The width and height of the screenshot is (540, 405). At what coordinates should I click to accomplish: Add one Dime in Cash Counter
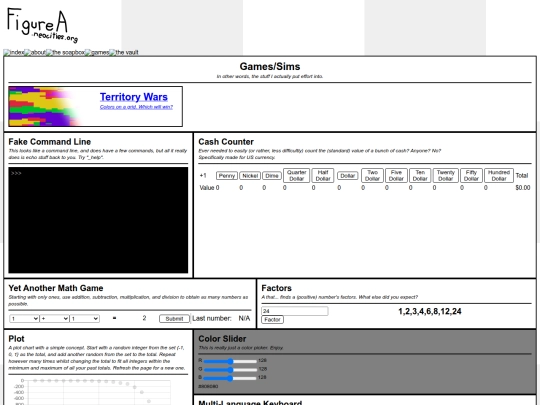tap(272, 176)
